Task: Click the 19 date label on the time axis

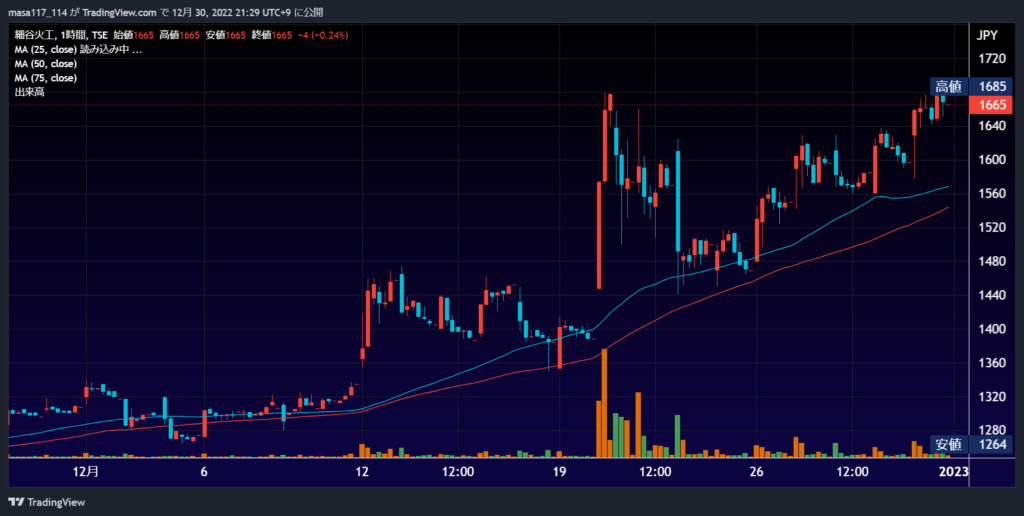Action: [x=559, y=472]
